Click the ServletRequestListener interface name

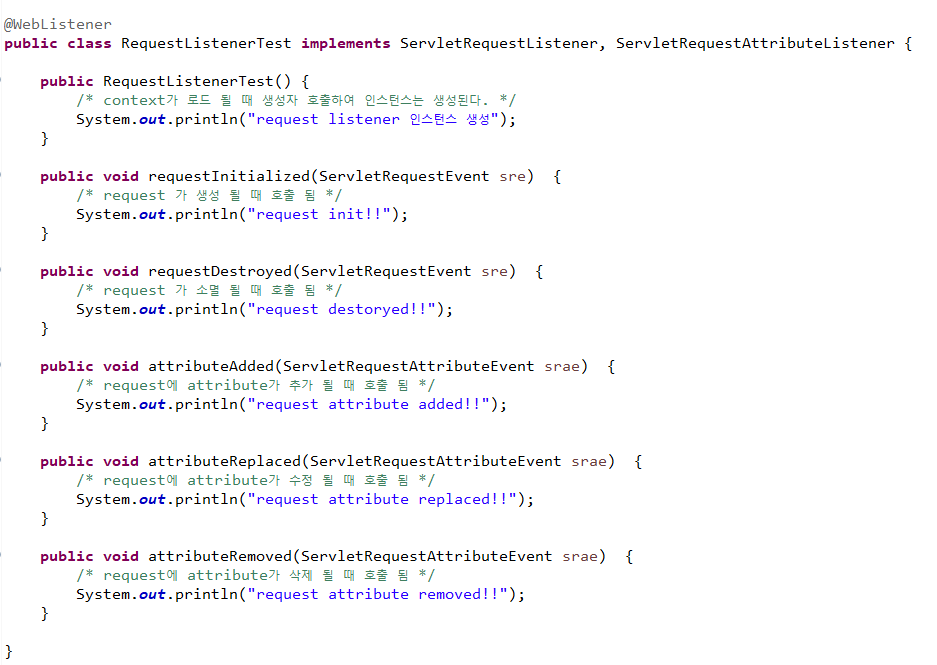click(x=498, y=44)
